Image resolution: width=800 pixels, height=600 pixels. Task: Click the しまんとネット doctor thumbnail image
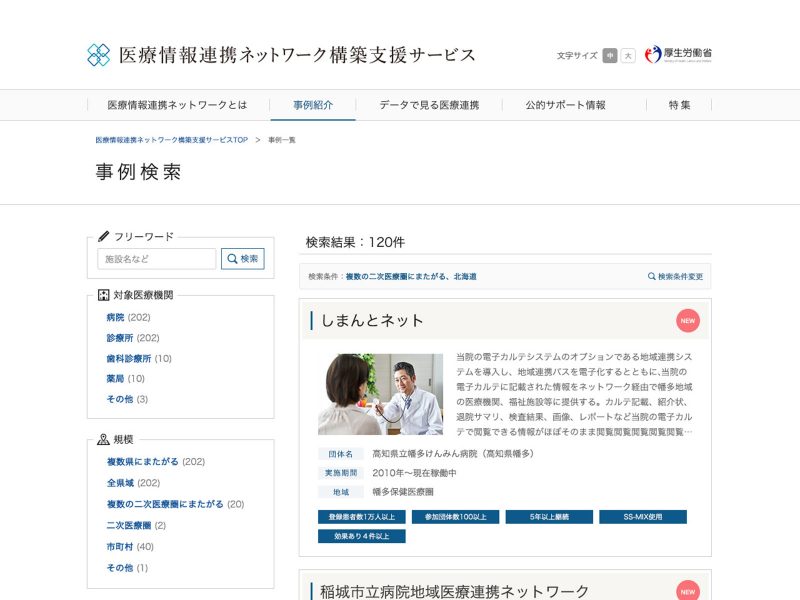click(380, 394)
